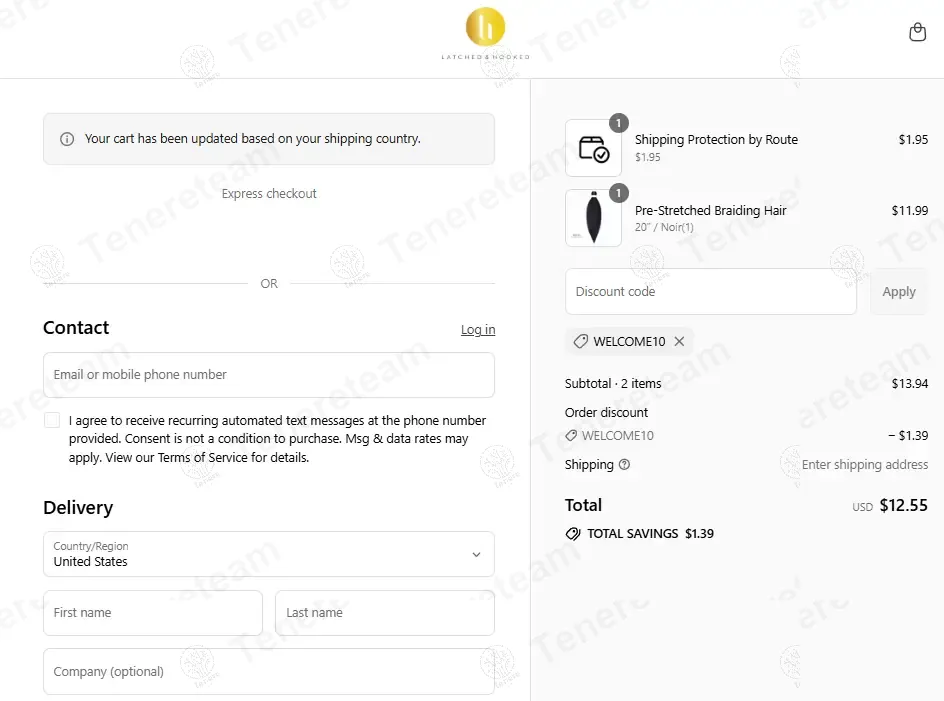This screenshot has height=701, width=944.
Task: Open Shipping Protection by Route thumbnail
Action: click(x=594, y=148)
